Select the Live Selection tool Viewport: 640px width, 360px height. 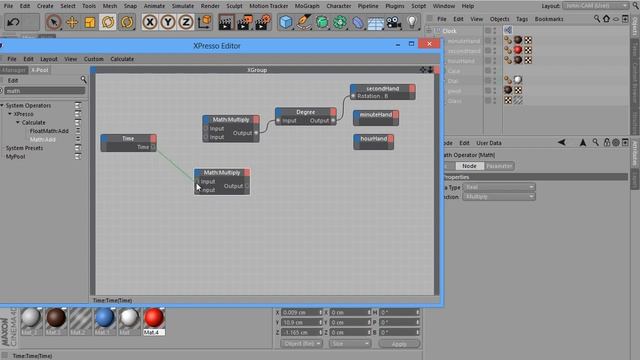coord(53,22)
